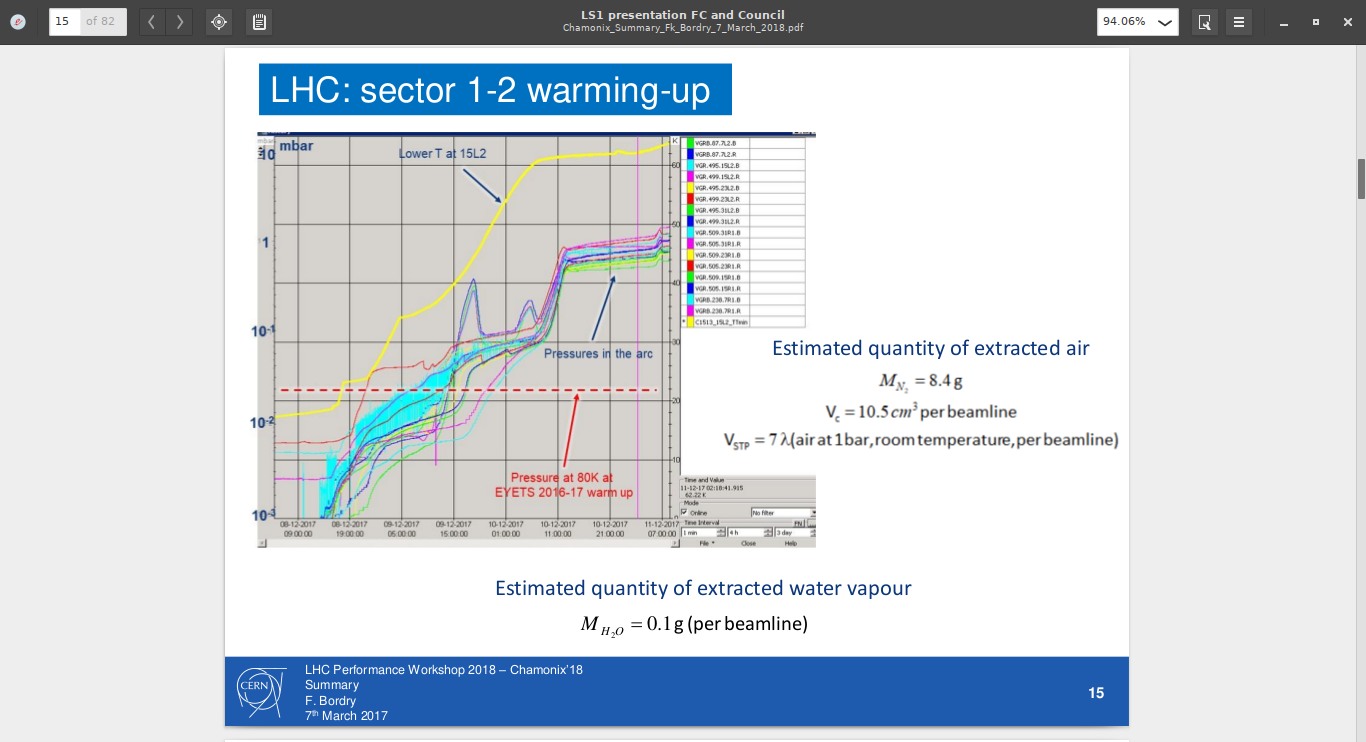Click the red 'Pressure at 80K' annotation
The height and width of the screenshot is (742, 1366).
click(563, 485)
